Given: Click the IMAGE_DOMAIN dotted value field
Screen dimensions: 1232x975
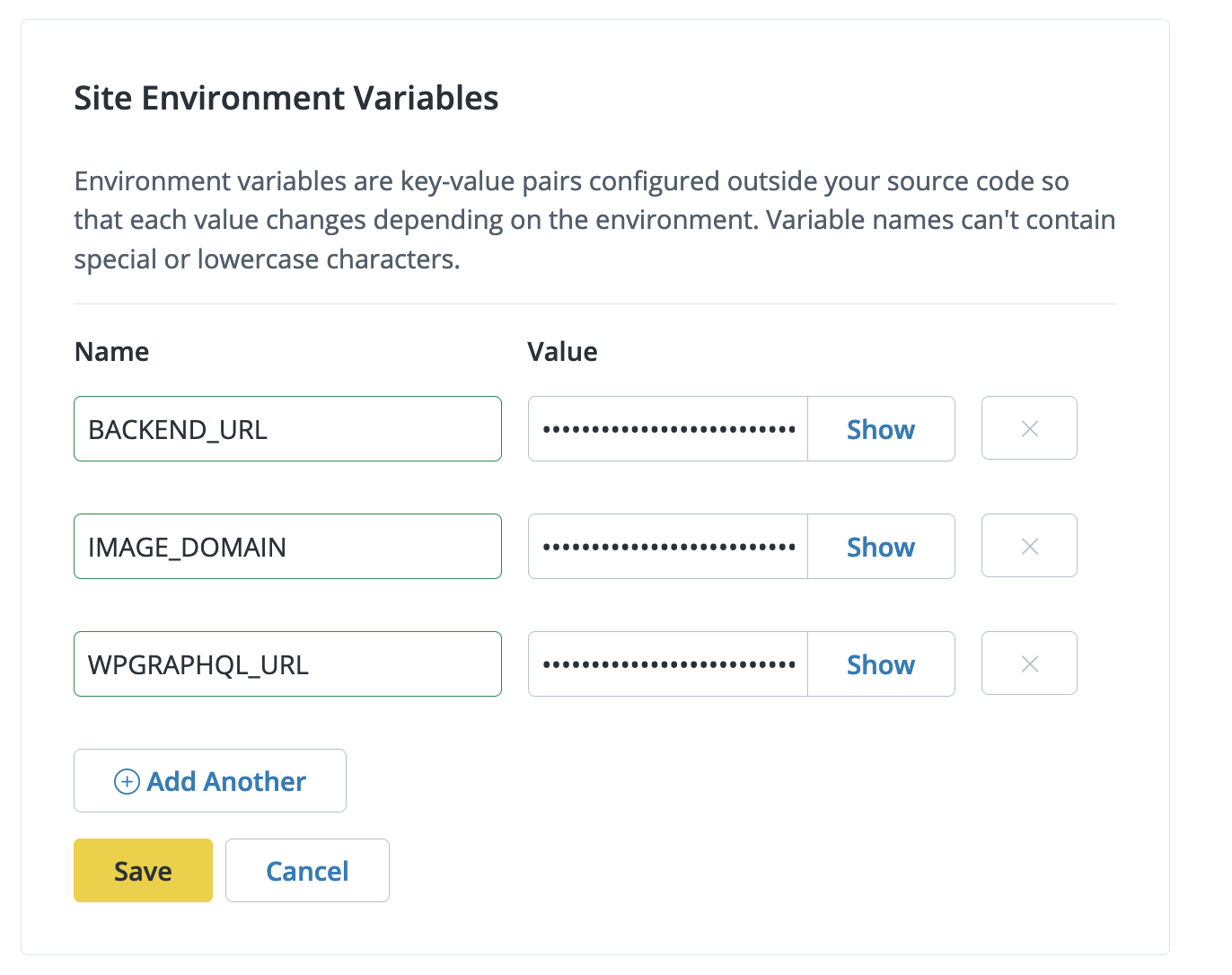Looking at the screenshot, I should [668, 546].
